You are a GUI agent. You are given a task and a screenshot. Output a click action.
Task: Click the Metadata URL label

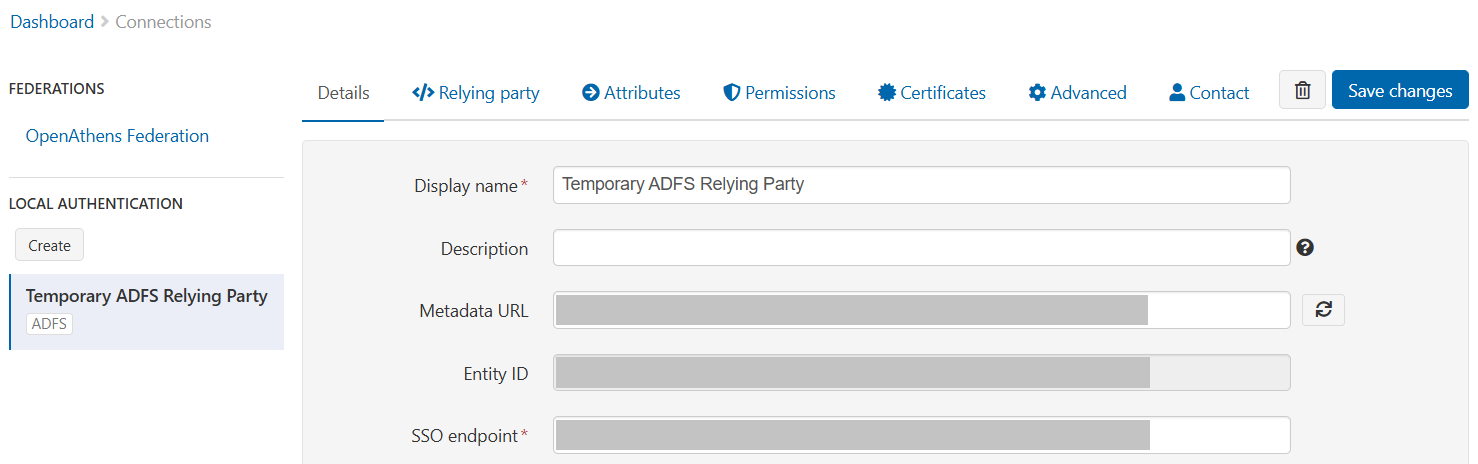click(x=474, y=311)
